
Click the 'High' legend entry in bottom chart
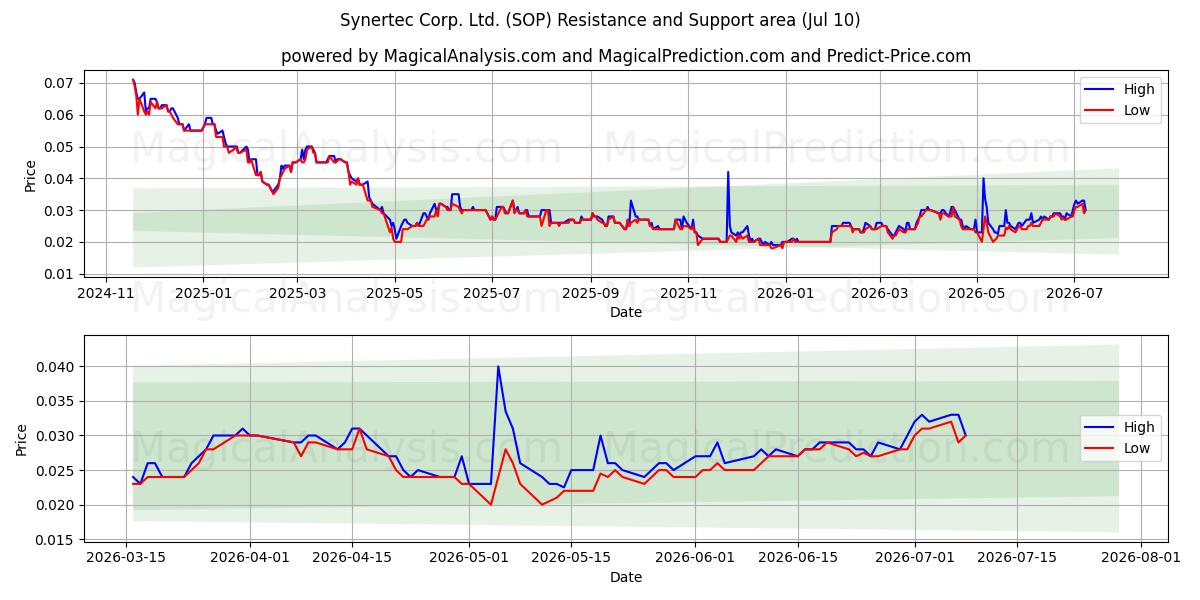point(1139,427)
